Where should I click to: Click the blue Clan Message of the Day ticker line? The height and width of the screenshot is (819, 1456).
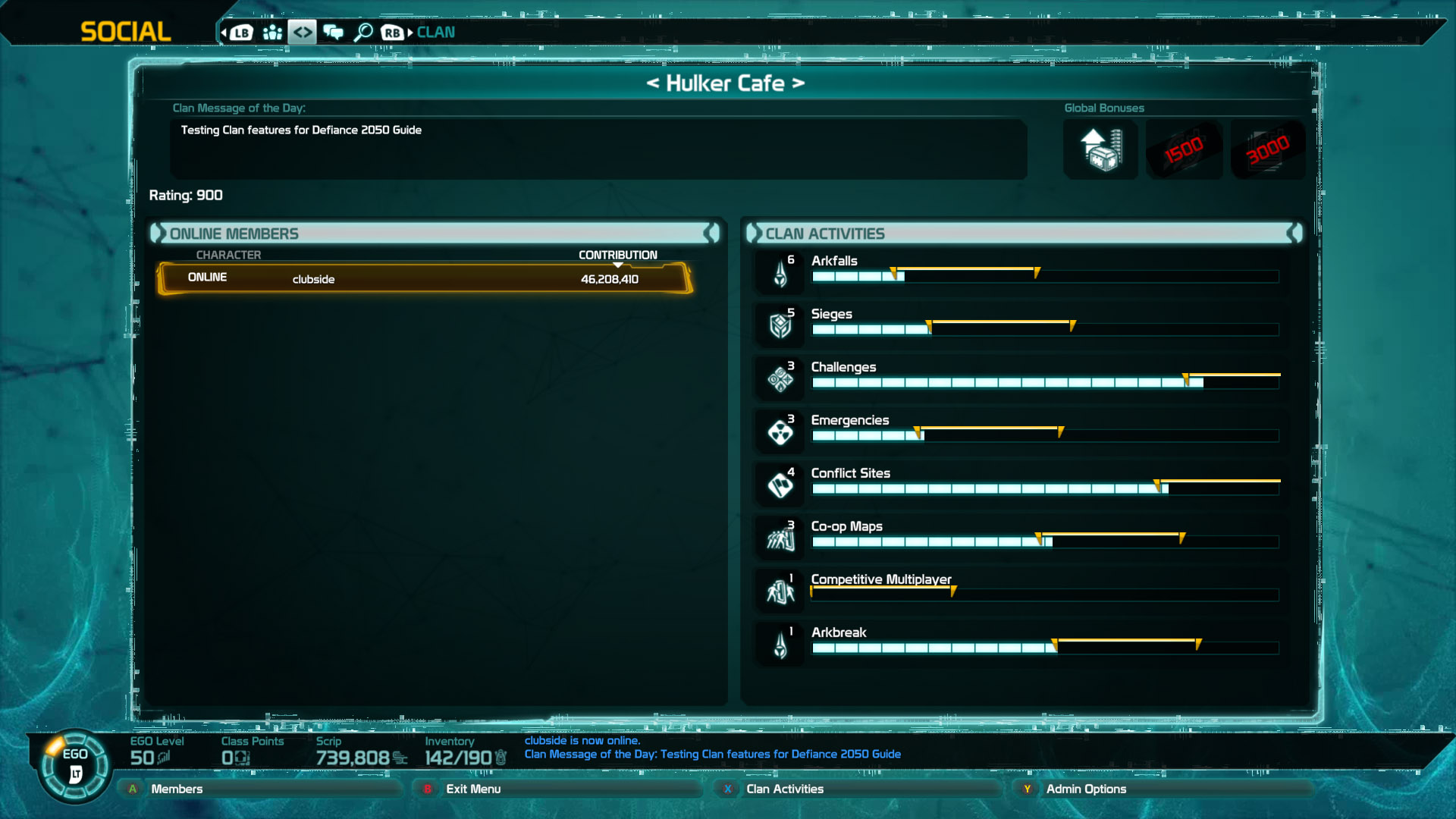coord(712,755)
